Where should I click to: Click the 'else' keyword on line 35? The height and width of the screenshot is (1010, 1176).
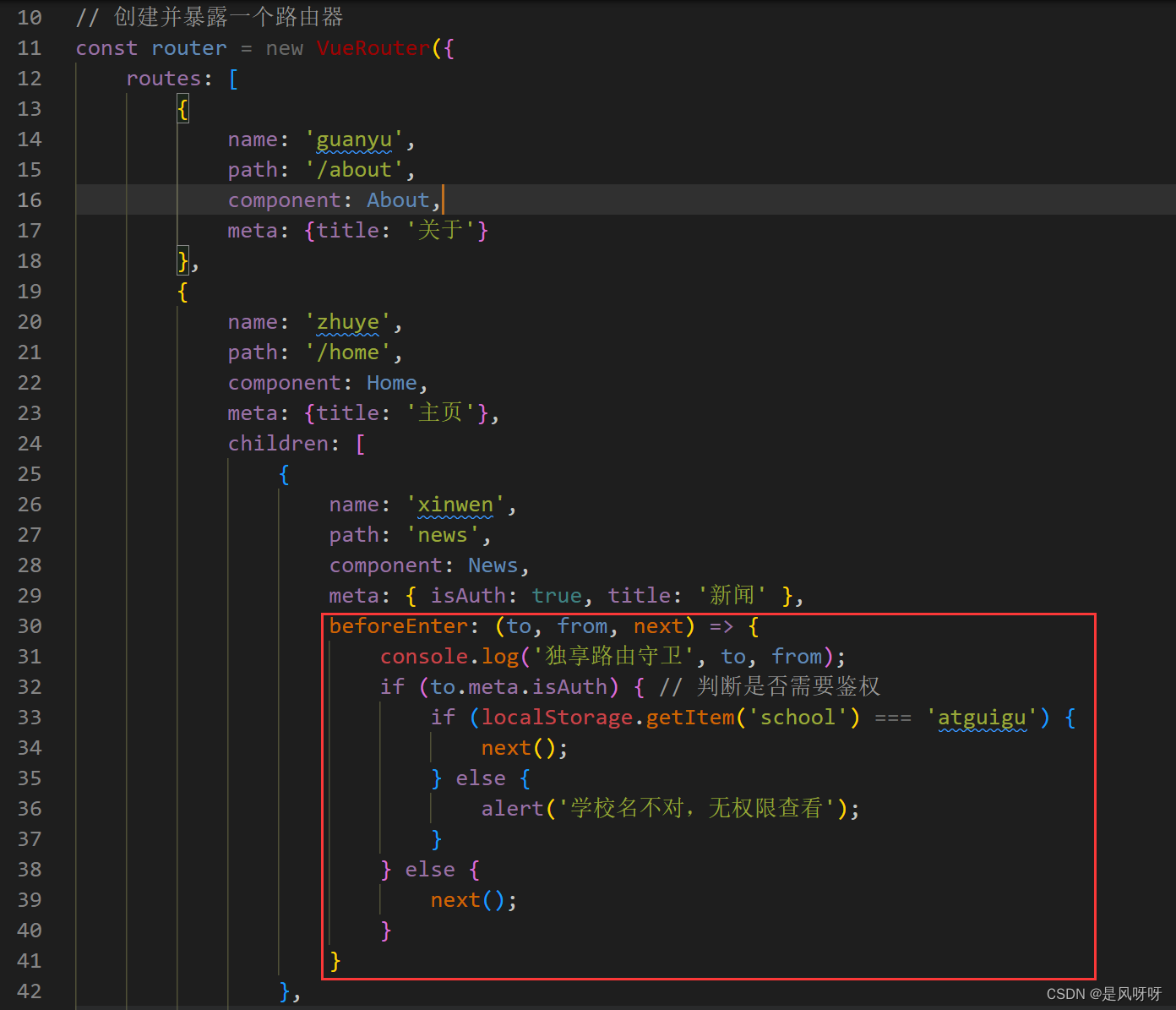pyautogui.click(x=481, y=778)
